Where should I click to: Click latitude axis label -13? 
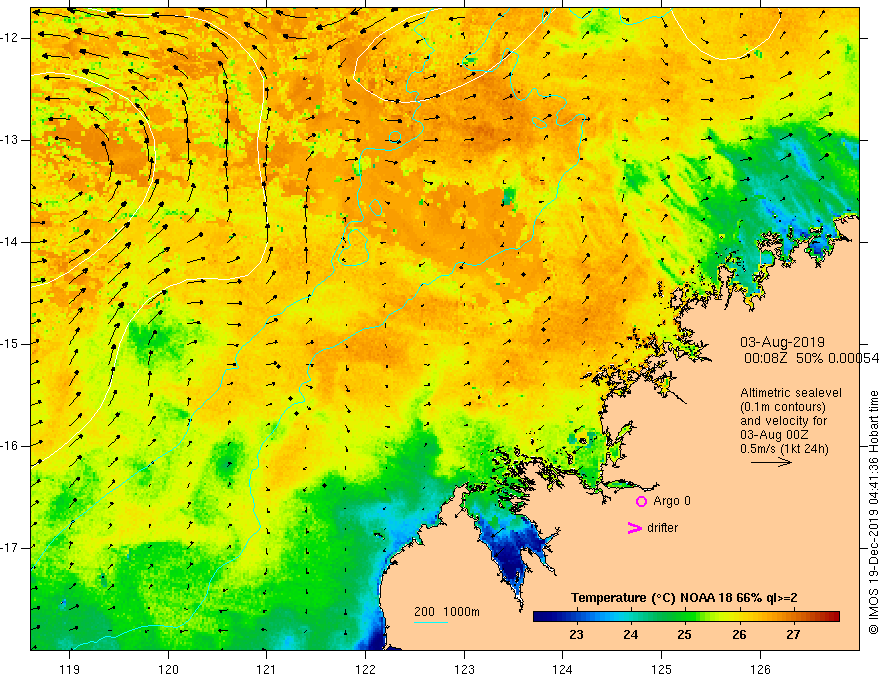coord(10,140)
